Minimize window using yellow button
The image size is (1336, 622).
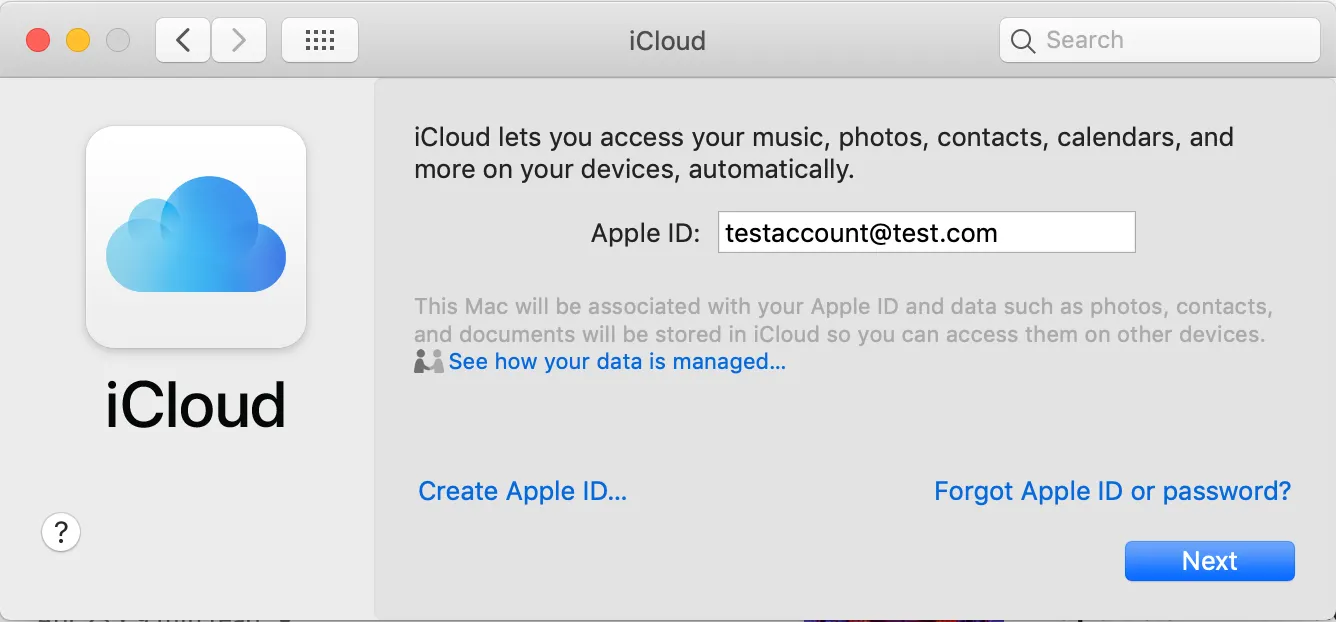point(78,40)
